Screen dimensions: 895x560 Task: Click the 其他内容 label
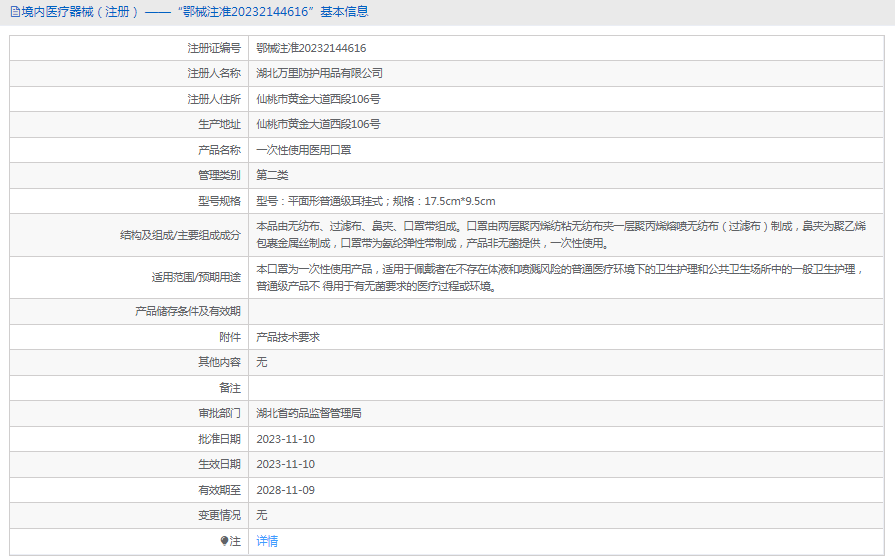[219, 362]
